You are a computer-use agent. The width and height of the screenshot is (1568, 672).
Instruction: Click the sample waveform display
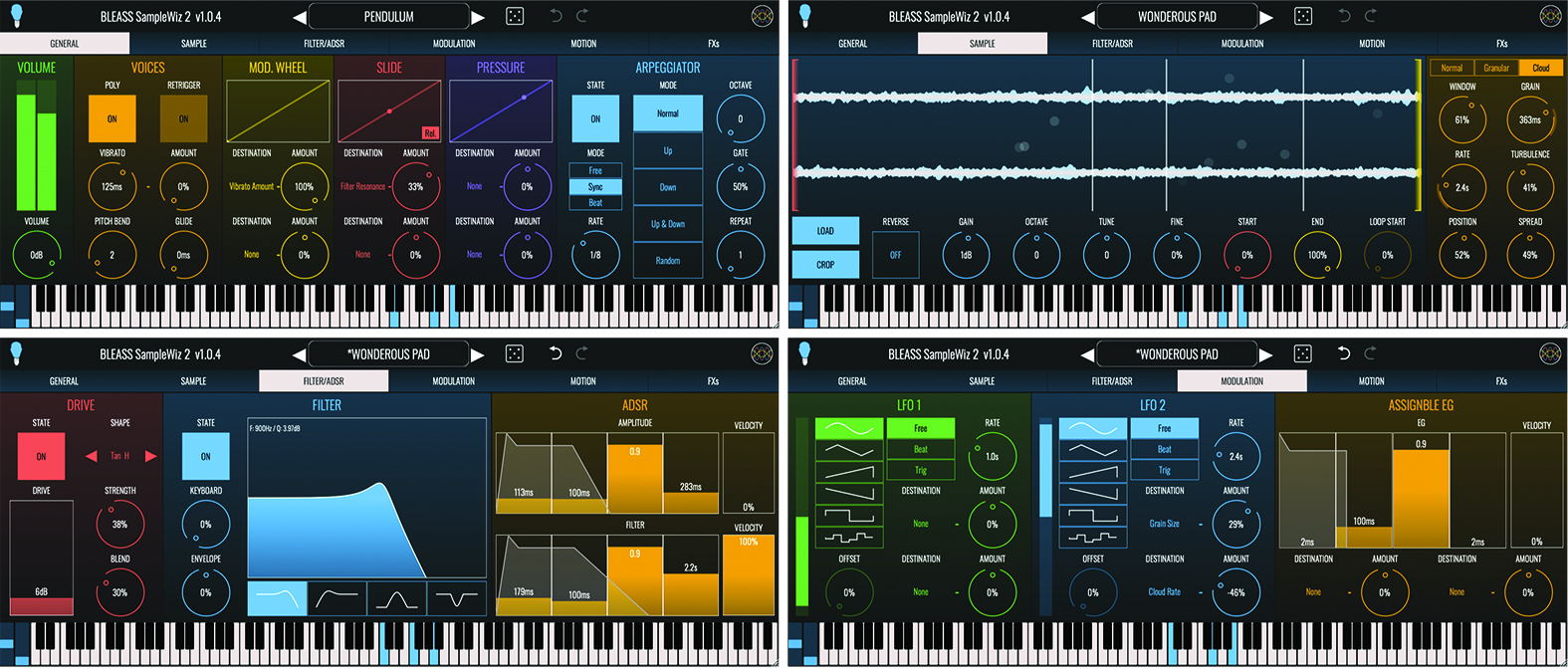[1107, 134]
